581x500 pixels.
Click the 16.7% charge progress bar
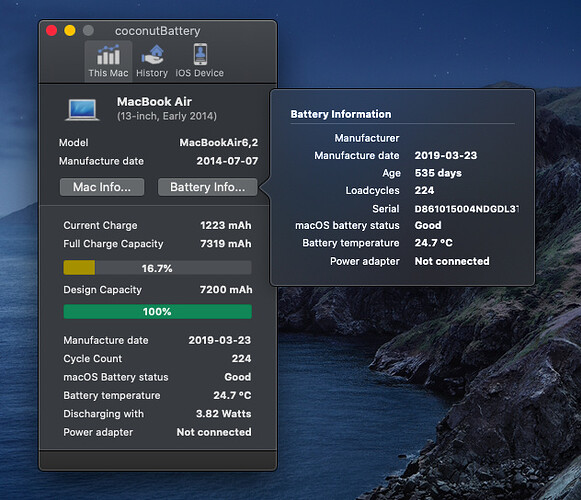point(157,268)
